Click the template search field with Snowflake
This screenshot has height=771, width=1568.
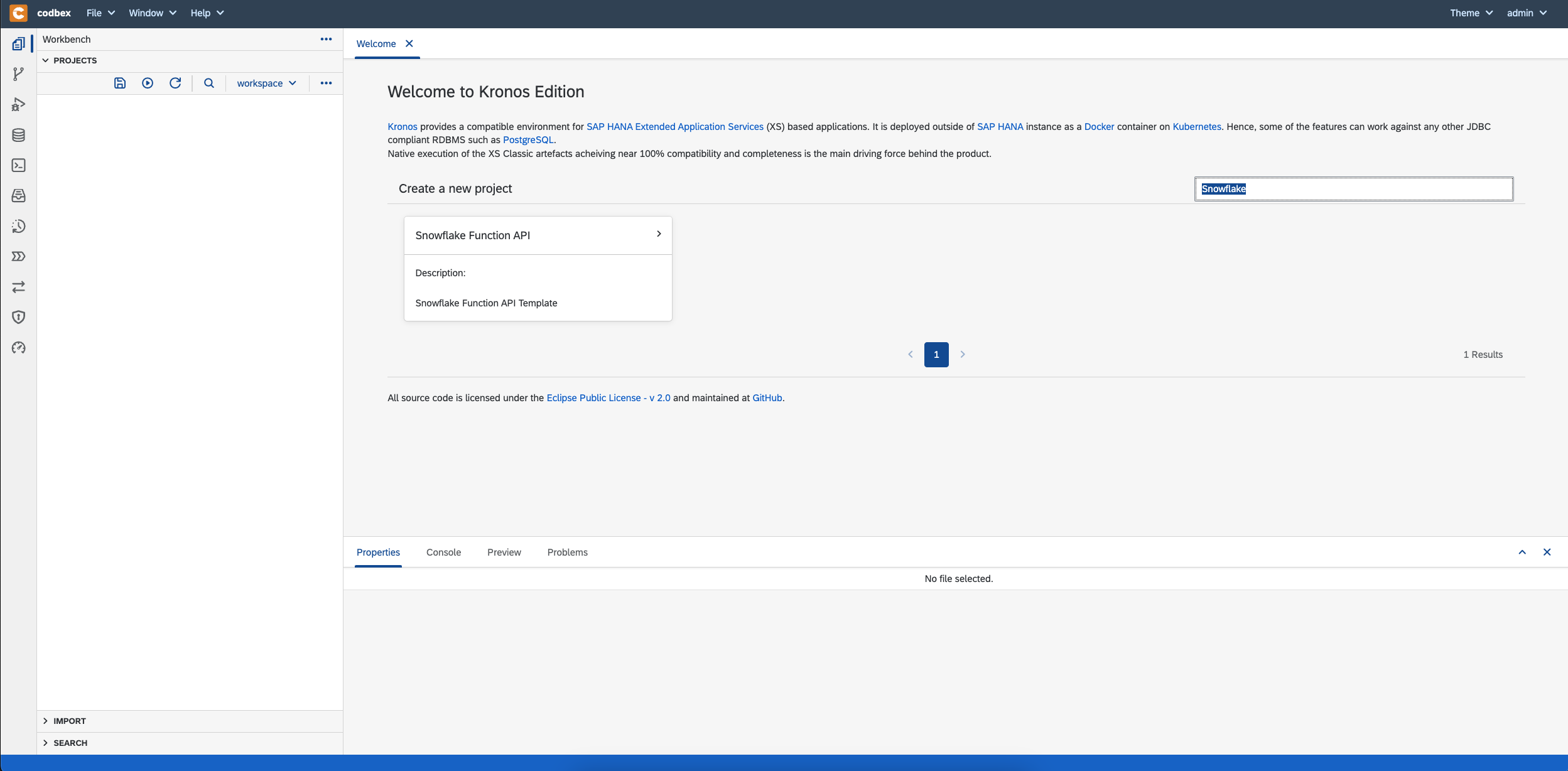click(1354, 188)
